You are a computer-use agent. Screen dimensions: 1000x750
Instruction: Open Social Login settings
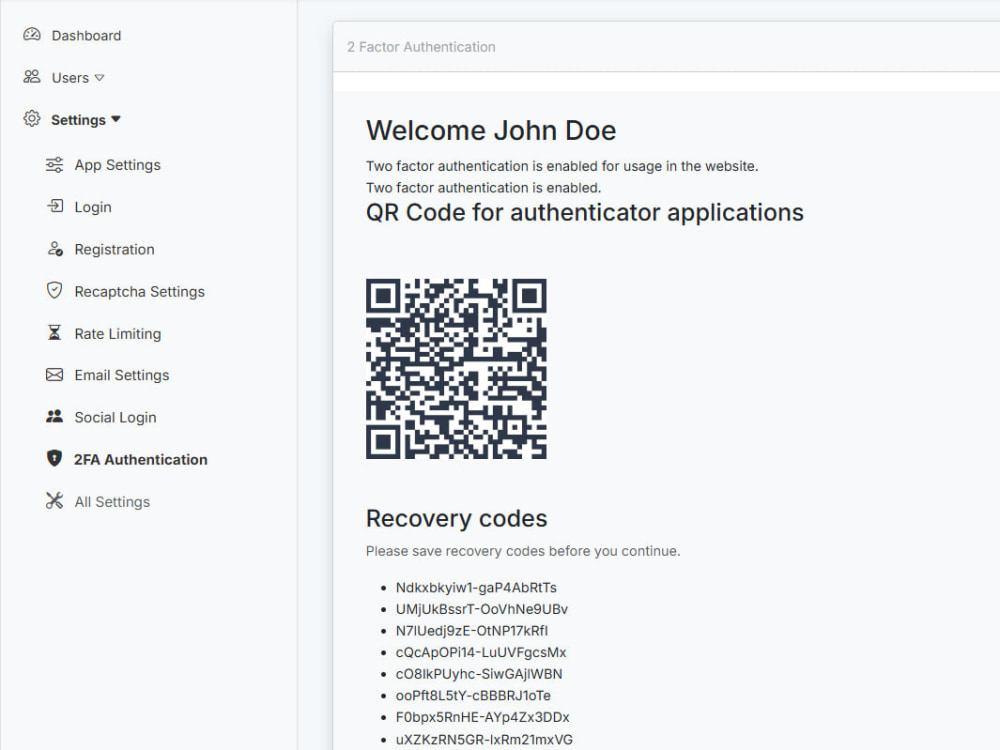[x=115, y=417]
